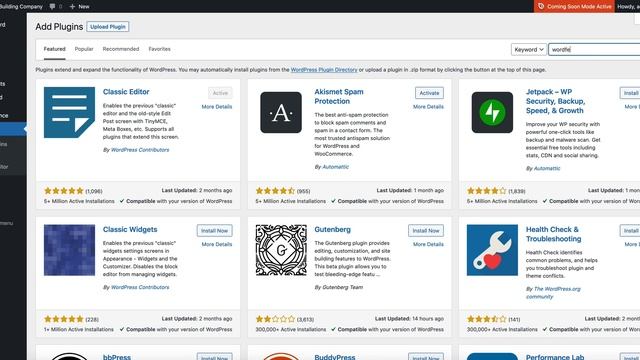
Task: Click the New item in admin bar
Action: click(x=80, y=7)
